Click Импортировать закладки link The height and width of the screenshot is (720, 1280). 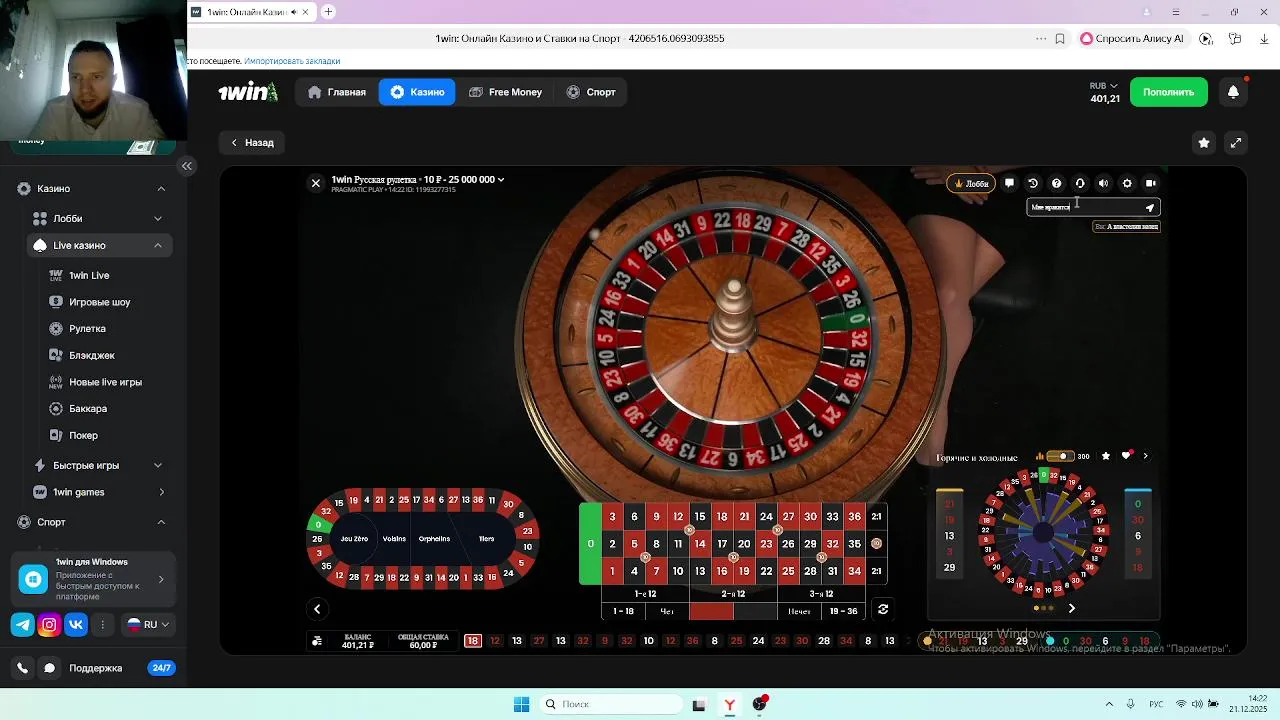tap(292, 61)
